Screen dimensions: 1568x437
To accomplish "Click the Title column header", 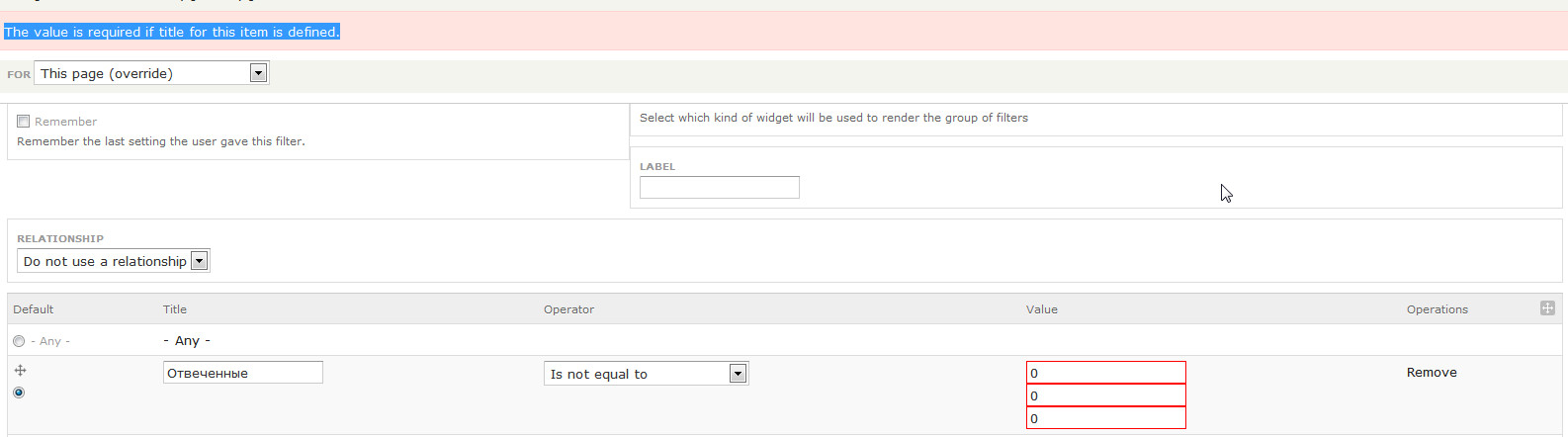I will coord(175,309).
